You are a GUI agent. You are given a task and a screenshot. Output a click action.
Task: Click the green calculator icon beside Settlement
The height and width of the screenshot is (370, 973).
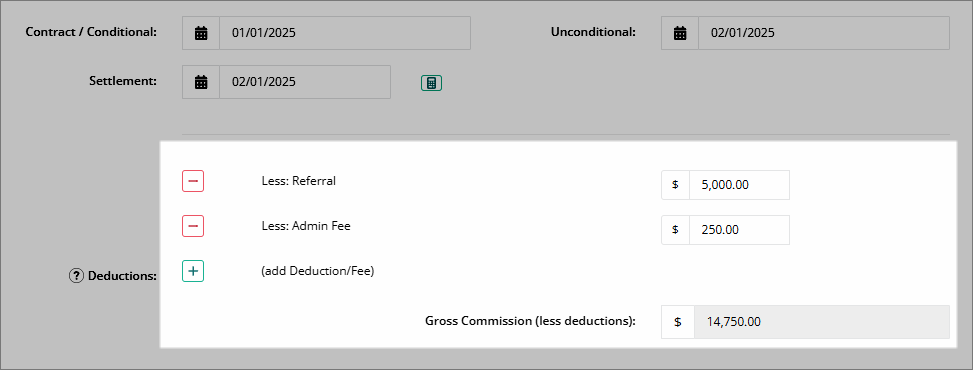tap(431, 83)
